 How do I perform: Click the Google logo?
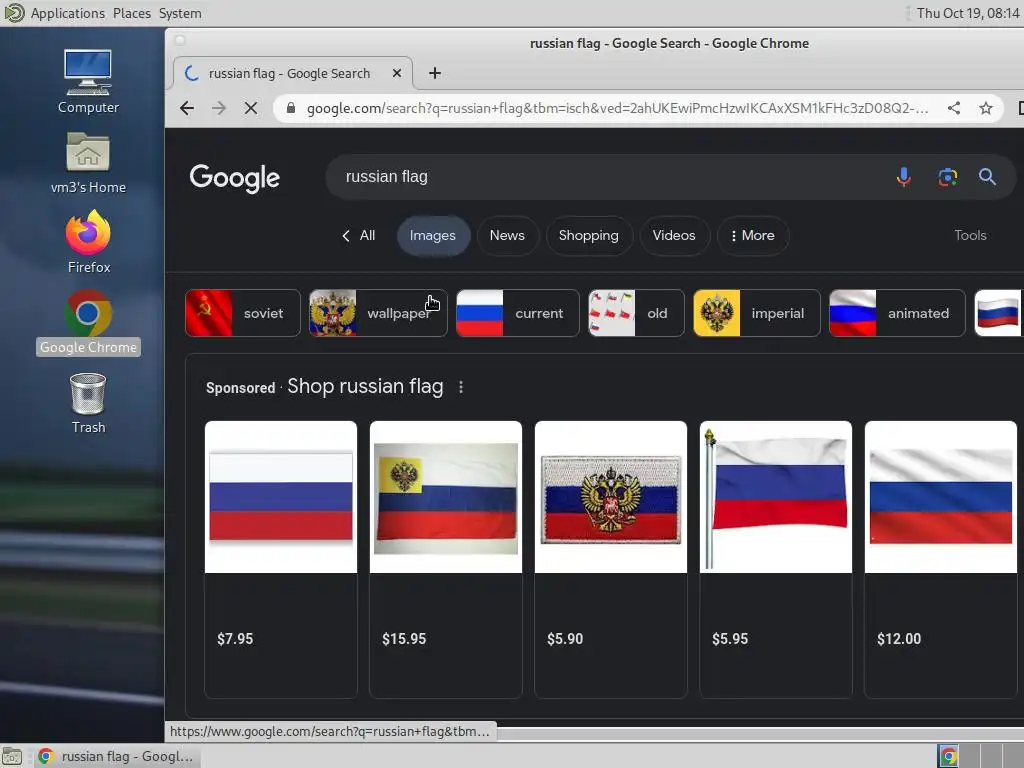click(x=234, y=178)
